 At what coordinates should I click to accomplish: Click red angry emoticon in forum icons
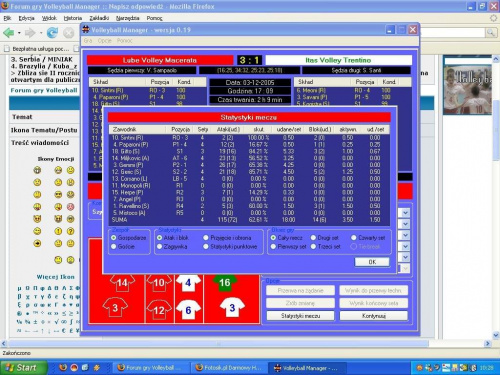click(x=70, y=207)
